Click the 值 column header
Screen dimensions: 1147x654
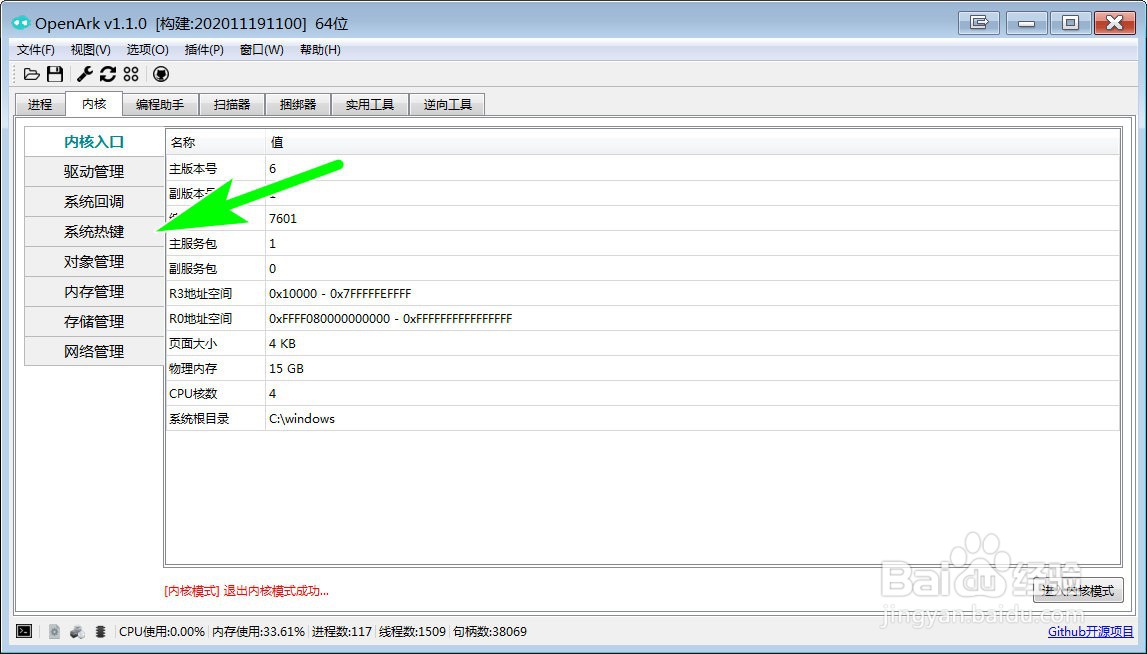(x=692, y=143)
